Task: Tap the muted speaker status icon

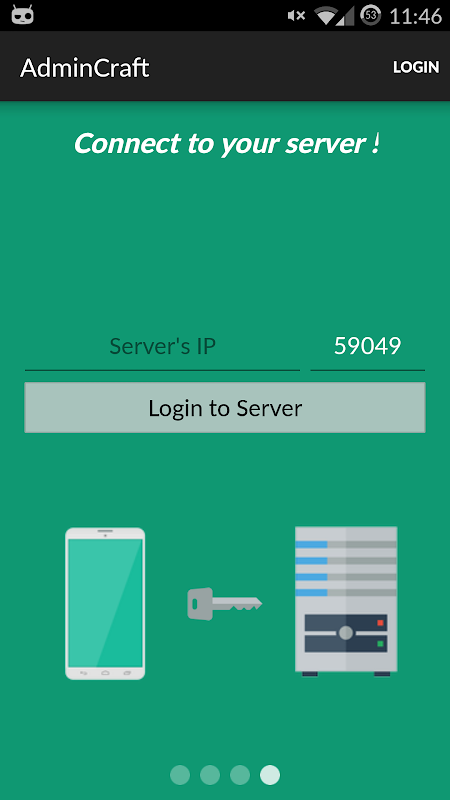Action: pyautogui.click(x=296, y=16)
